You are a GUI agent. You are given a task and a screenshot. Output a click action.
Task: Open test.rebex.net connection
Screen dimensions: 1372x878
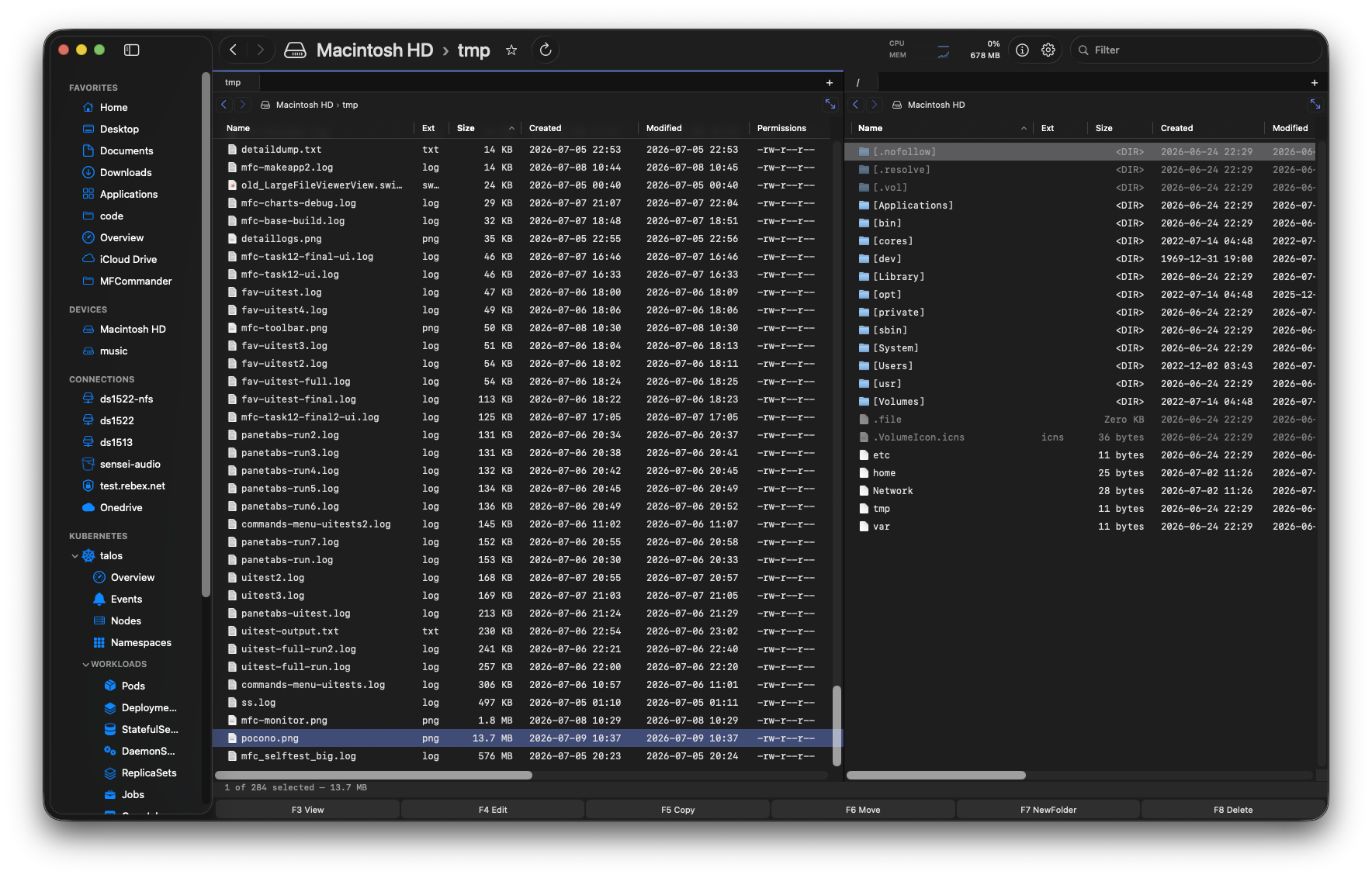click(x=132, y=486)
